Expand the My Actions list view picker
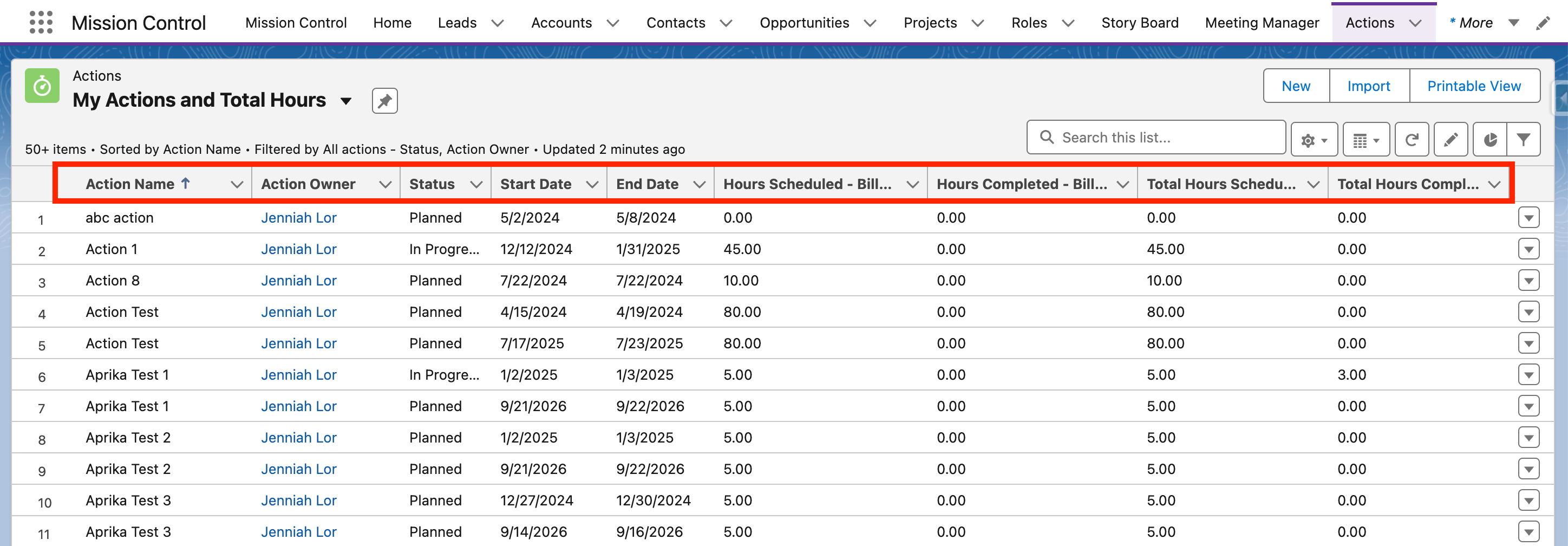Image resolution: width=1568 pixels, height=546 pixels. 346,101
